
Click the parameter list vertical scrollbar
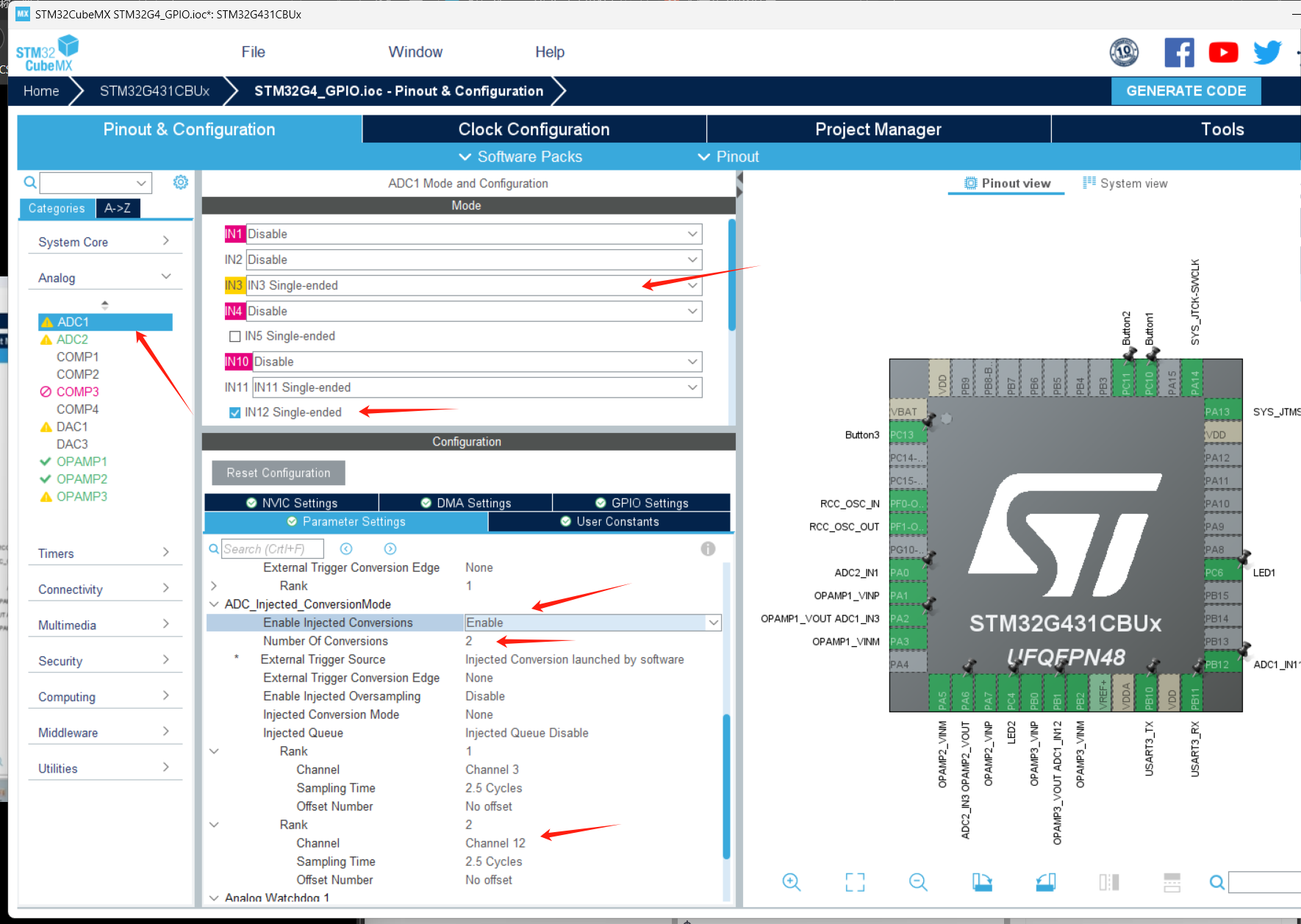tap(726, 786)
